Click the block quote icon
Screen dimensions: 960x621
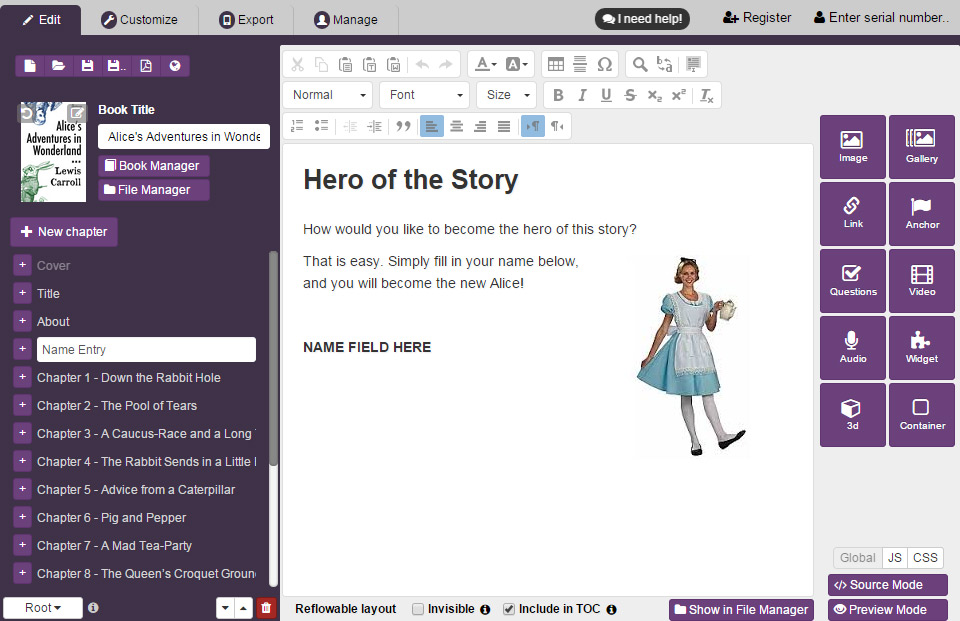[x=403, y=126]
